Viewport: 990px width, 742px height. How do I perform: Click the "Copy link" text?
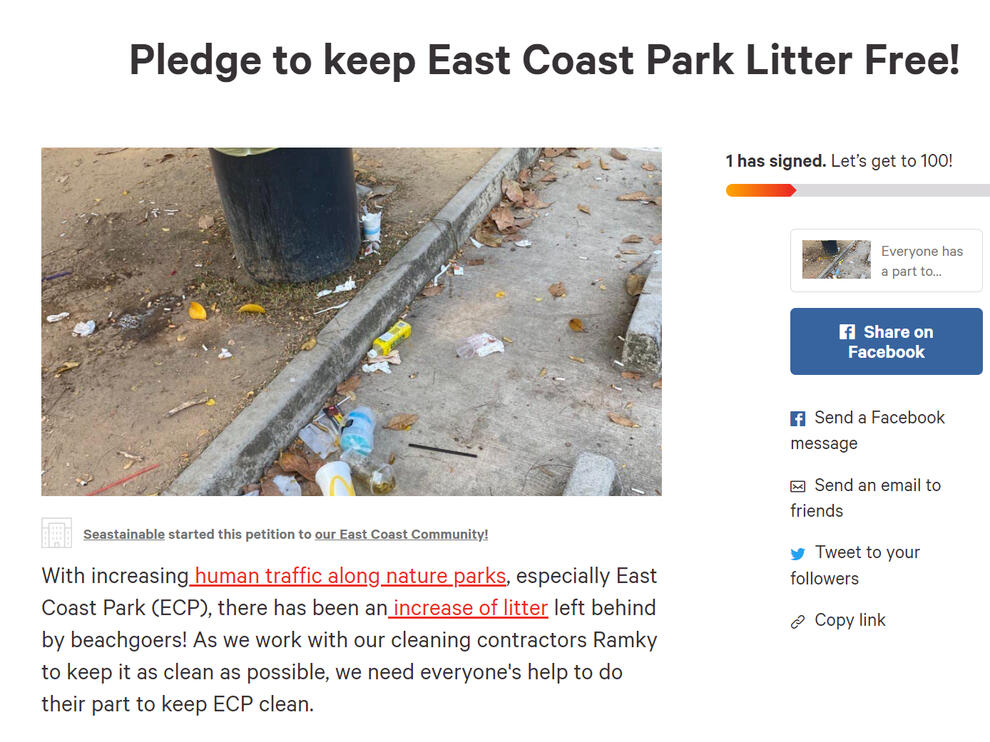click(850, 620)
